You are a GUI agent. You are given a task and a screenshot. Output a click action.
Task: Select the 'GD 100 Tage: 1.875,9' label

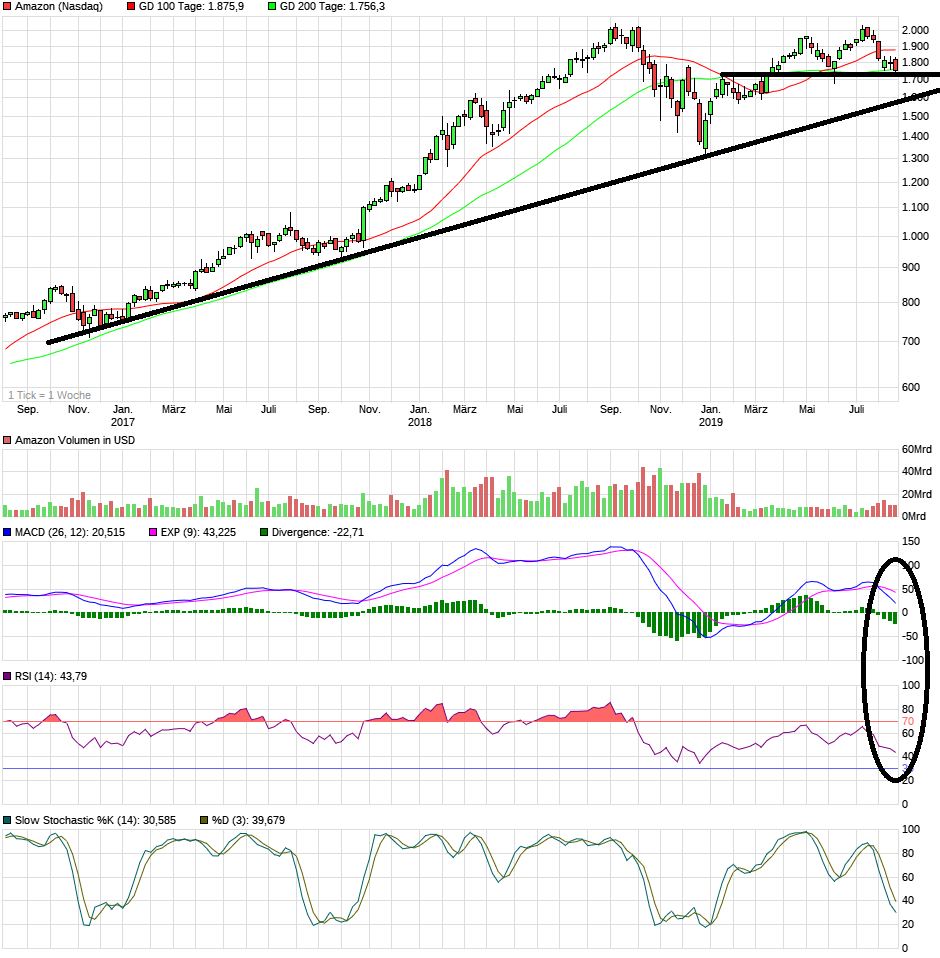pyautogui.click(x=191, y=6)
